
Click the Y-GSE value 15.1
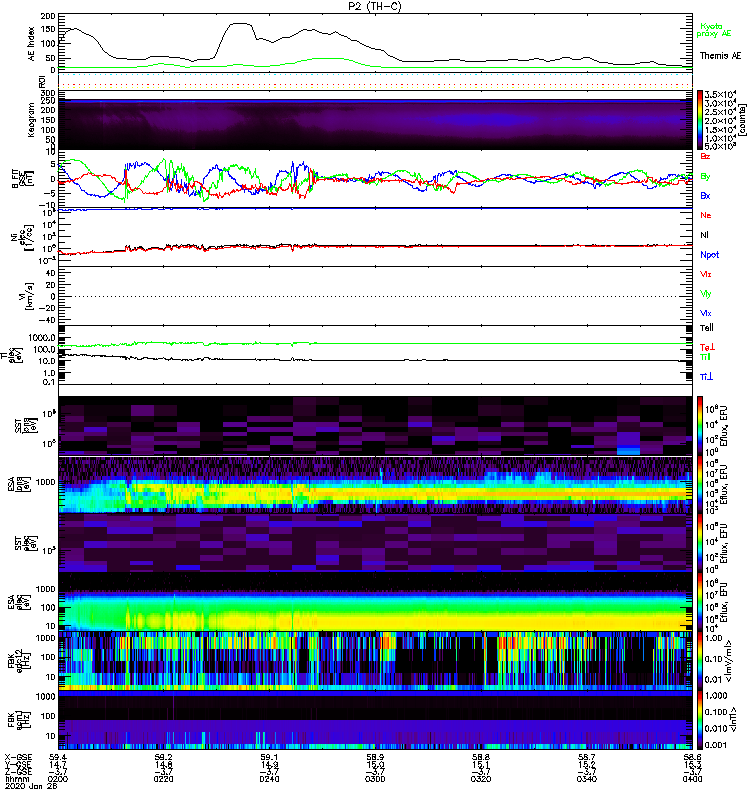click(481, 765)
